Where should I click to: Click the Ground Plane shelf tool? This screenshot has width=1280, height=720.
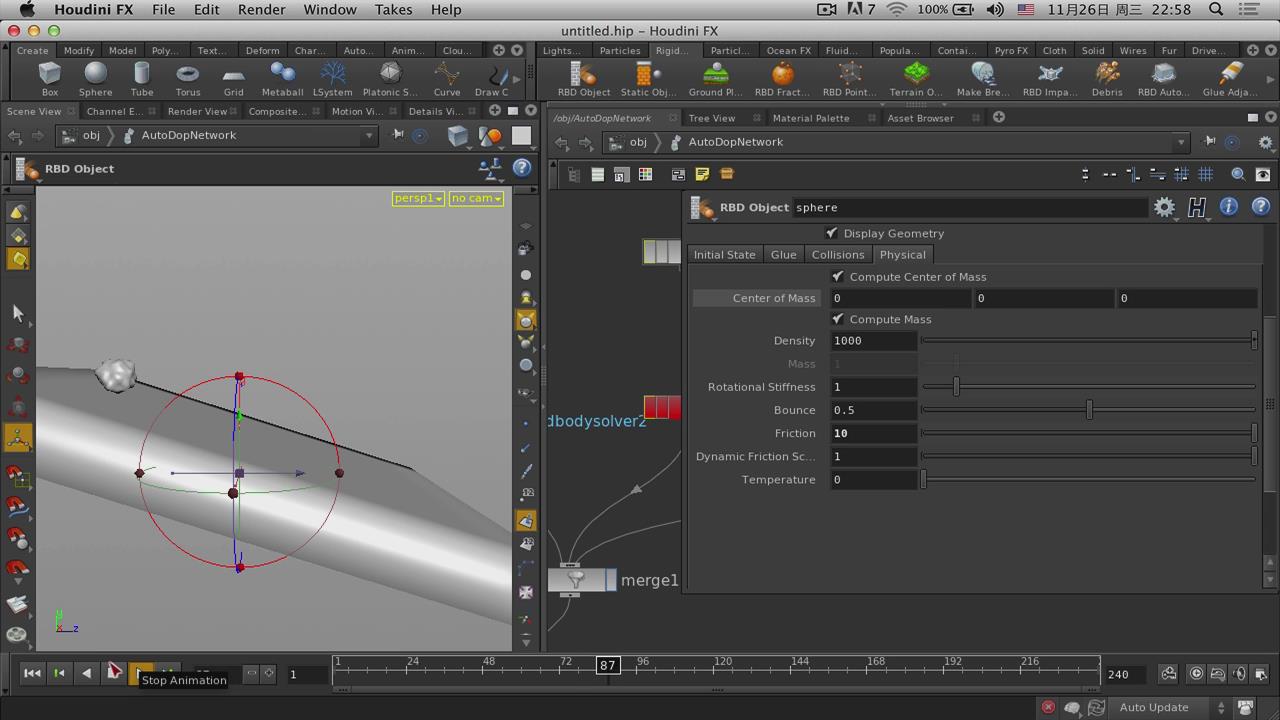click(716, 79)
